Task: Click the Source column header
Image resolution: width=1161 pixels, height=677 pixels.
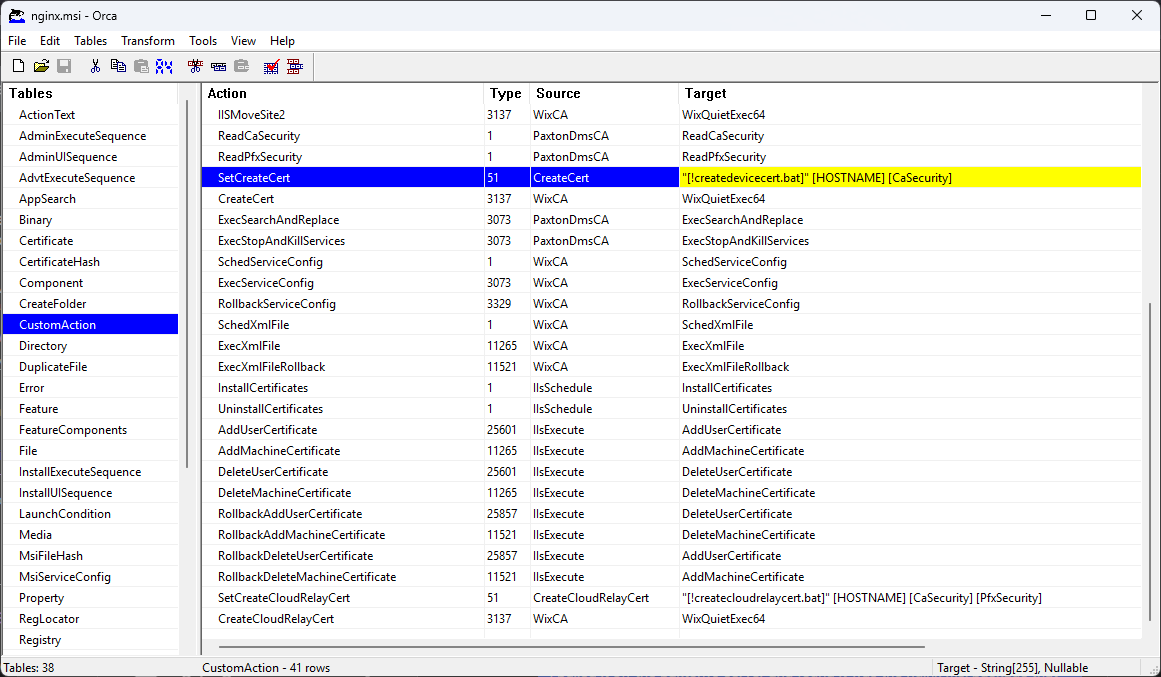Action: click(x=604, y=93)
